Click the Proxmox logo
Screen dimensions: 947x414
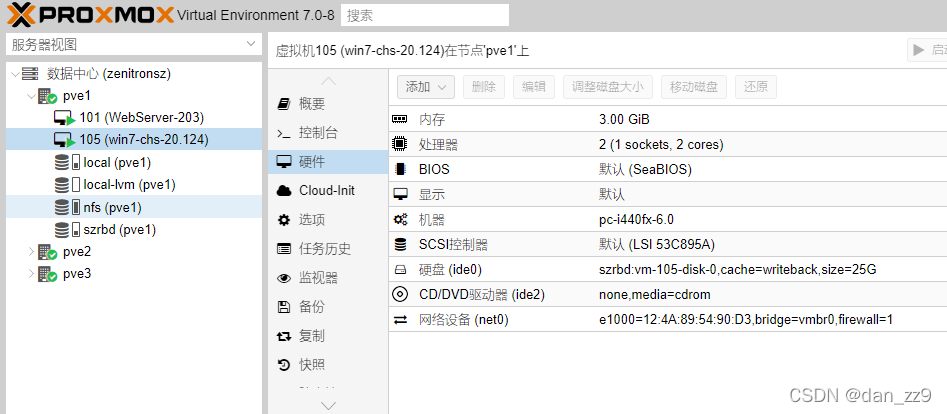[x=91, y=15]
